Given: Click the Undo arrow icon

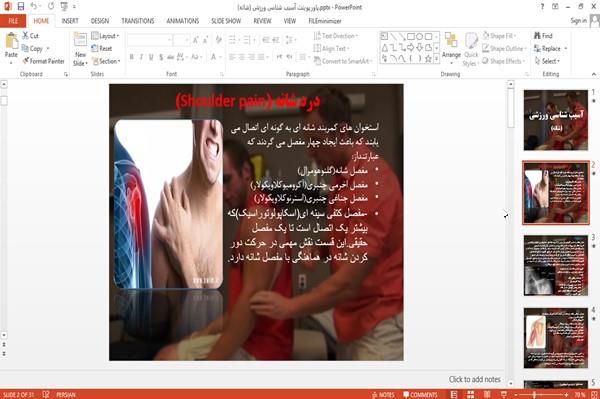Looking at the screenshot, I should (x=34, y=6).
